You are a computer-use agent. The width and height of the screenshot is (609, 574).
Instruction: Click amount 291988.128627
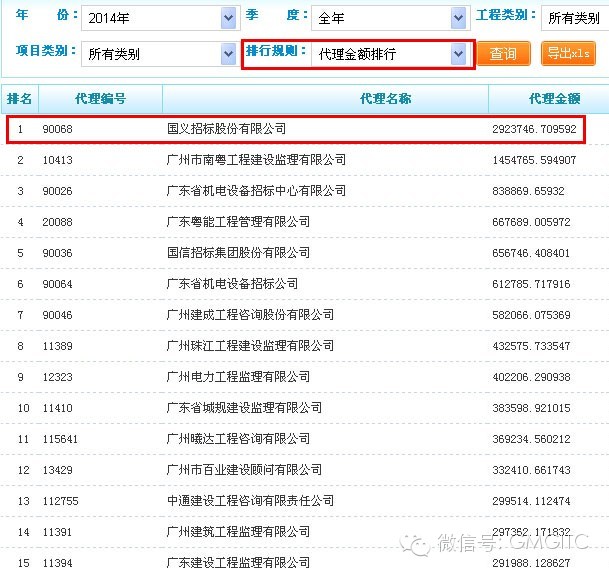(x=532, y=563)
